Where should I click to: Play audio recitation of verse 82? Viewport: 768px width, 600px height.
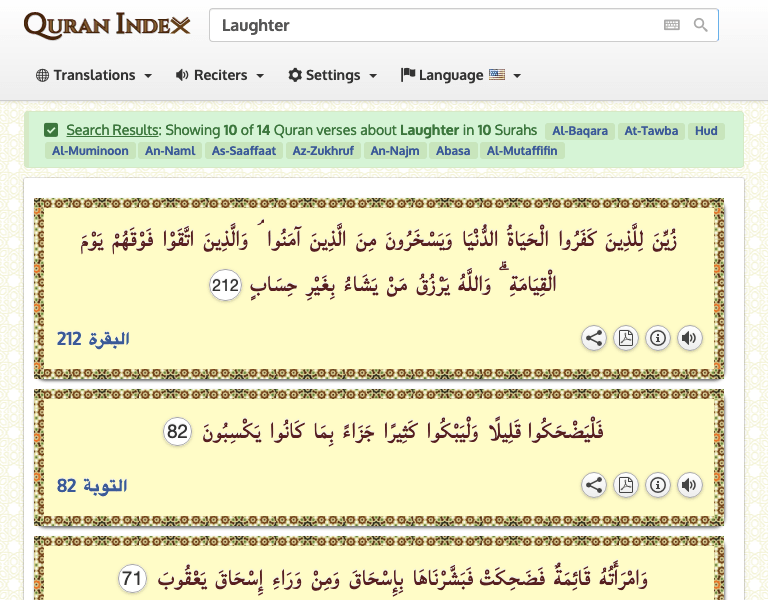[689, 486]
